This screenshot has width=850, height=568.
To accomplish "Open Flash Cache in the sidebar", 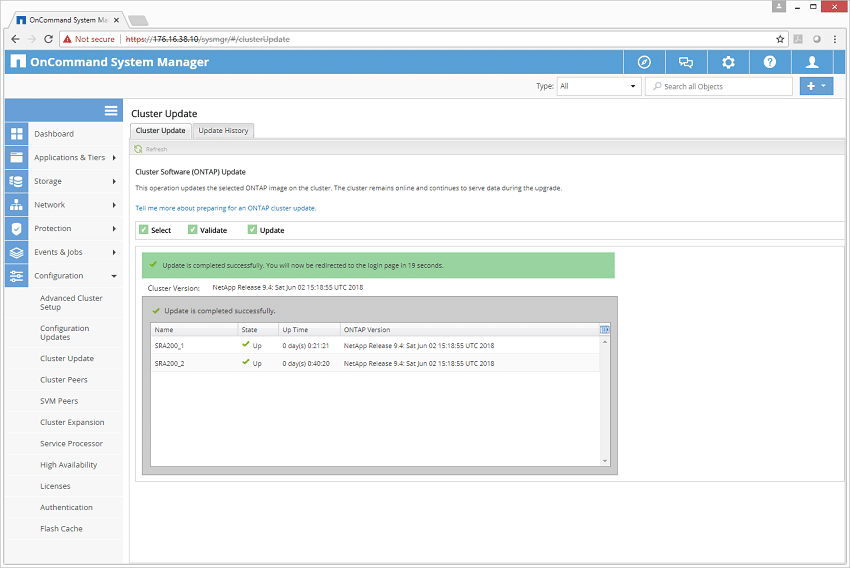I will (61, 528).
